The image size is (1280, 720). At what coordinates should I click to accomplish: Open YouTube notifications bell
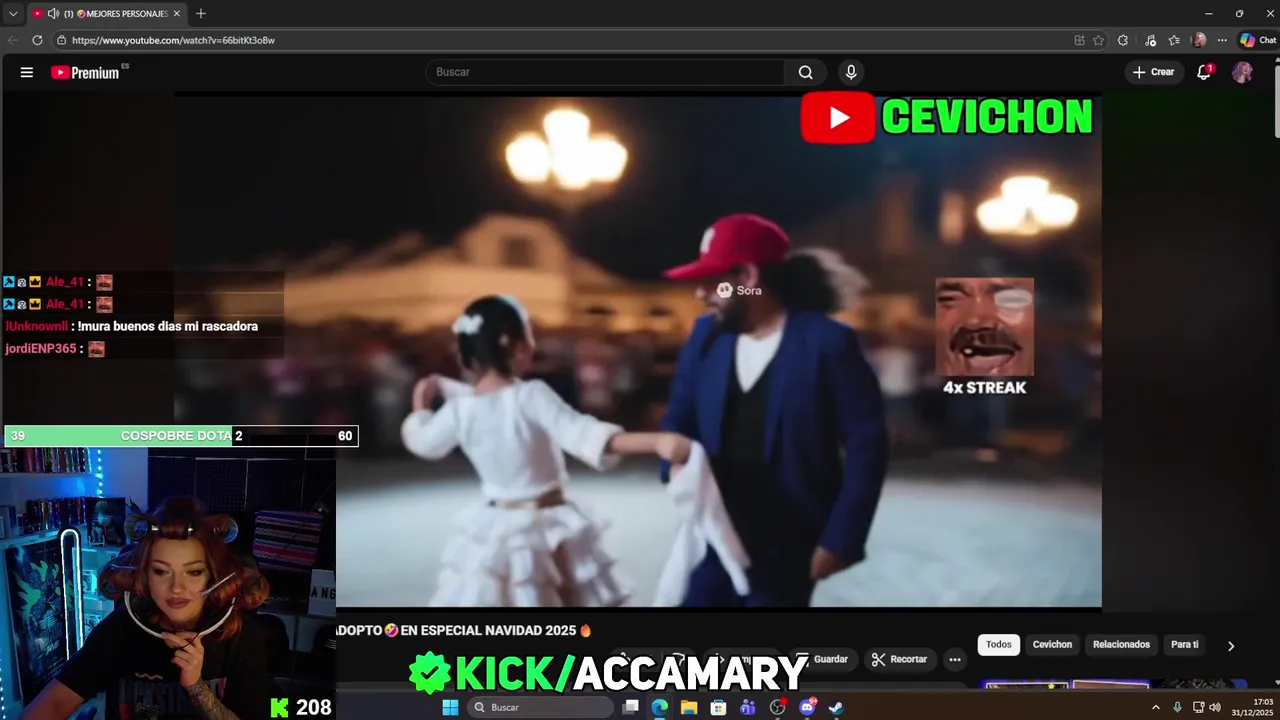click(x=1204, y=72)
